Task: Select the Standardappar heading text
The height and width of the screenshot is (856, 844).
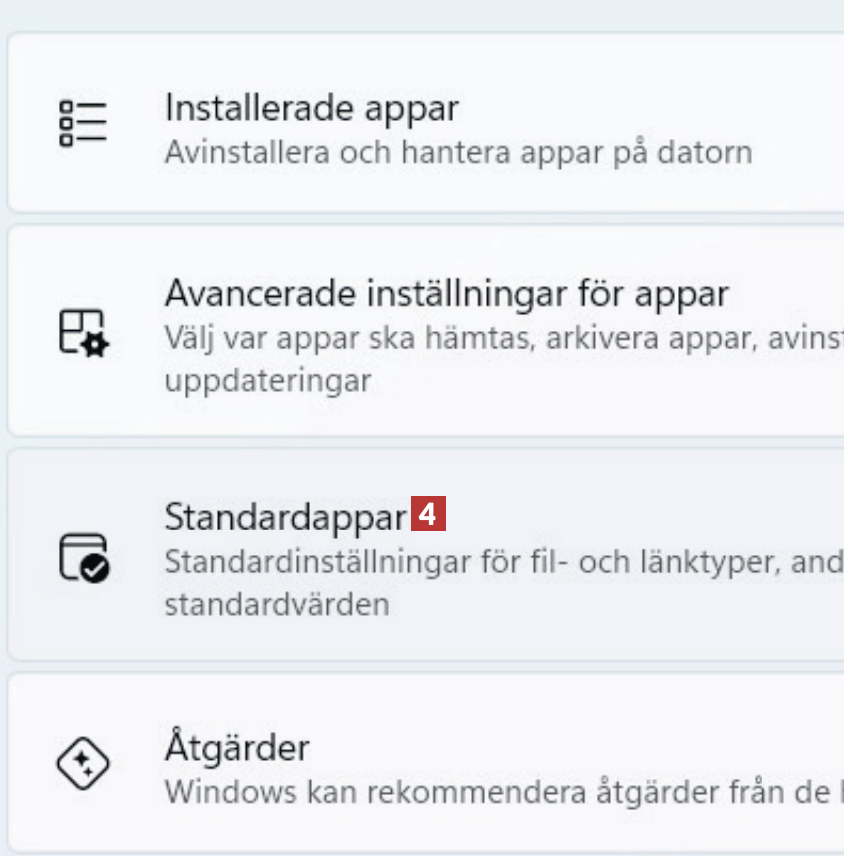Action: pyautogui.click(x=285, y=516)
